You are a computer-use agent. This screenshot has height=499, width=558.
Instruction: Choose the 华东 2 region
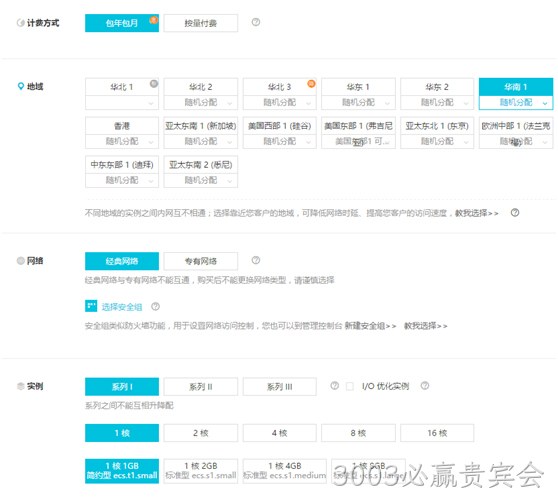[437, 87]
